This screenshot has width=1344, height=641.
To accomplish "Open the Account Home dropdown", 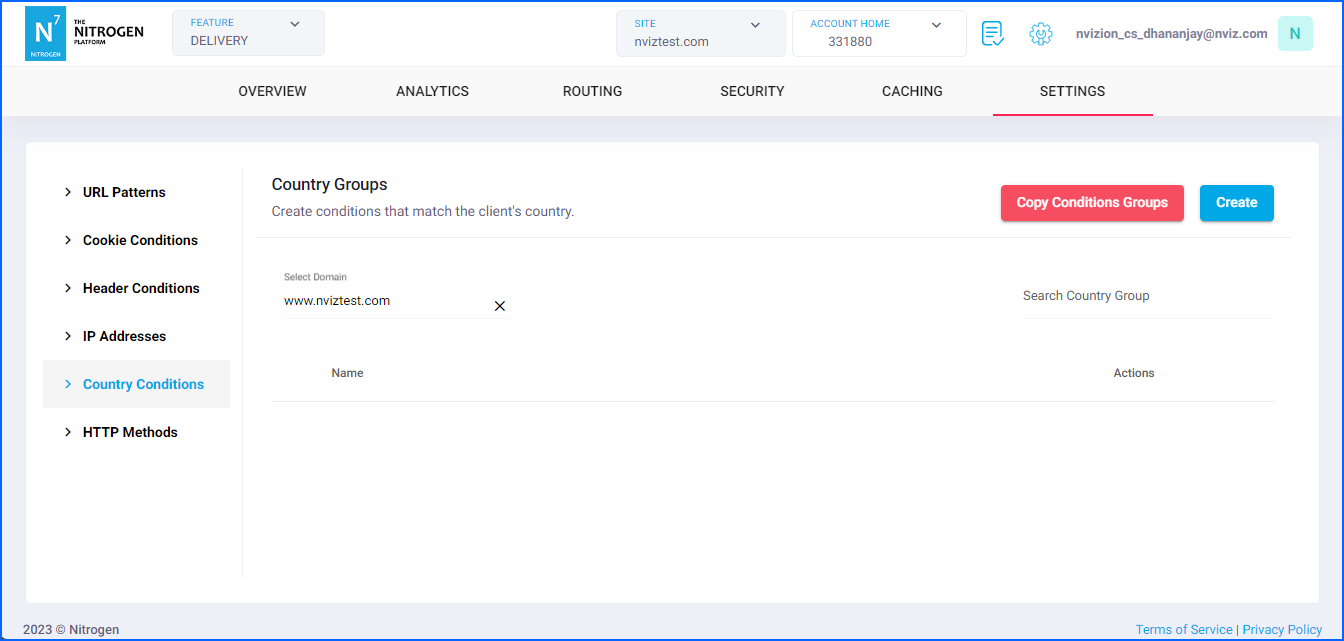I will coord(878,33).
